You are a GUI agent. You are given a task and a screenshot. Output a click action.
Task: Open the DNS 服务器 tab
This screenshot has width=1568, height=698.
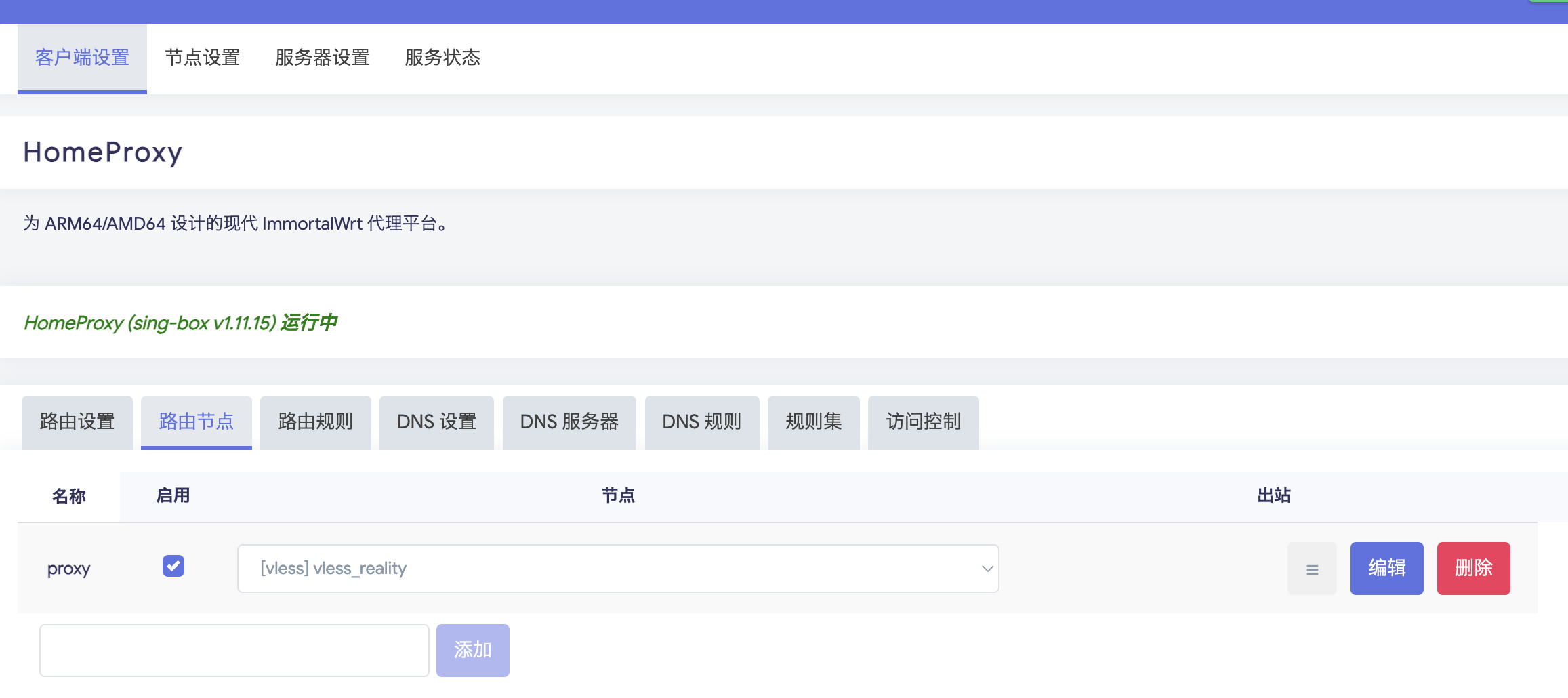coord(569,422)
